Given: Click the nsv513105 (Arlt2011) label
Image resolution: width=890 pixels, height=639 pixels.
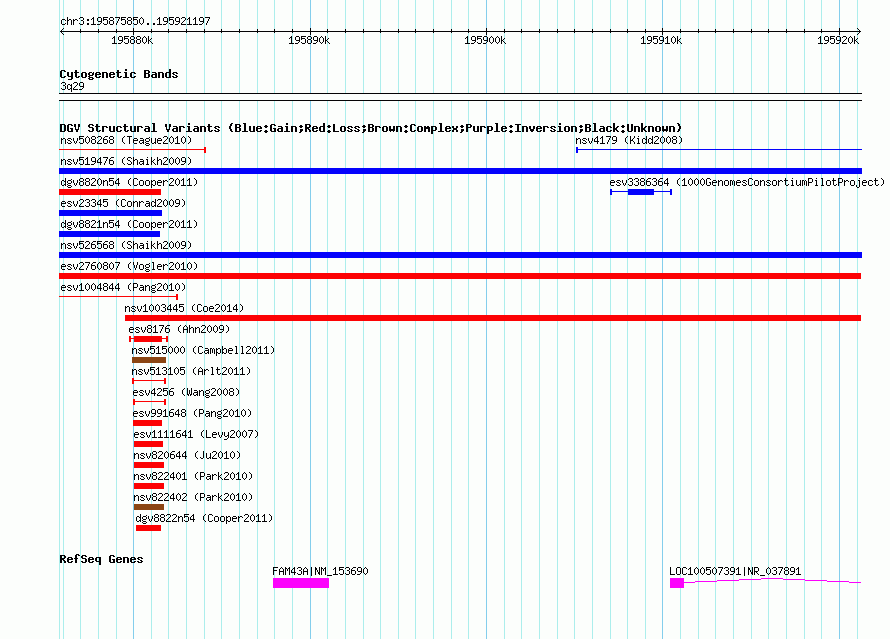Looking at the screenshot, I should [191, 371].
